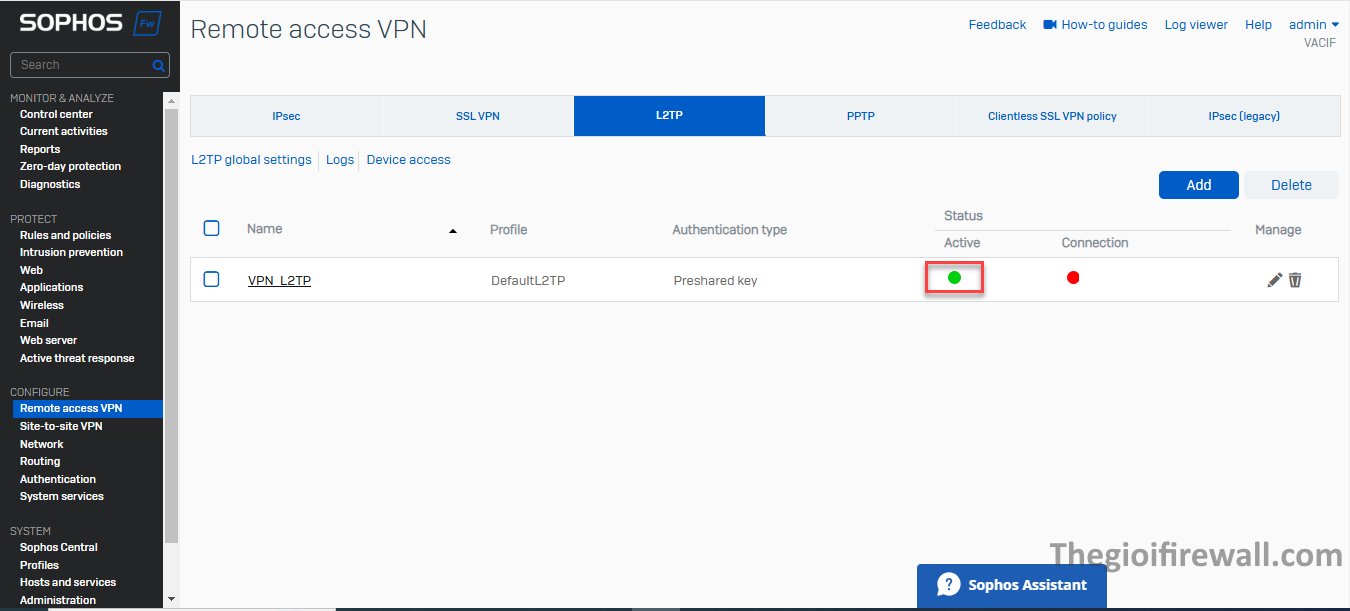Click the Sophos Assistant question mark icon
The image size is (1350, 611).
(948, 585)
